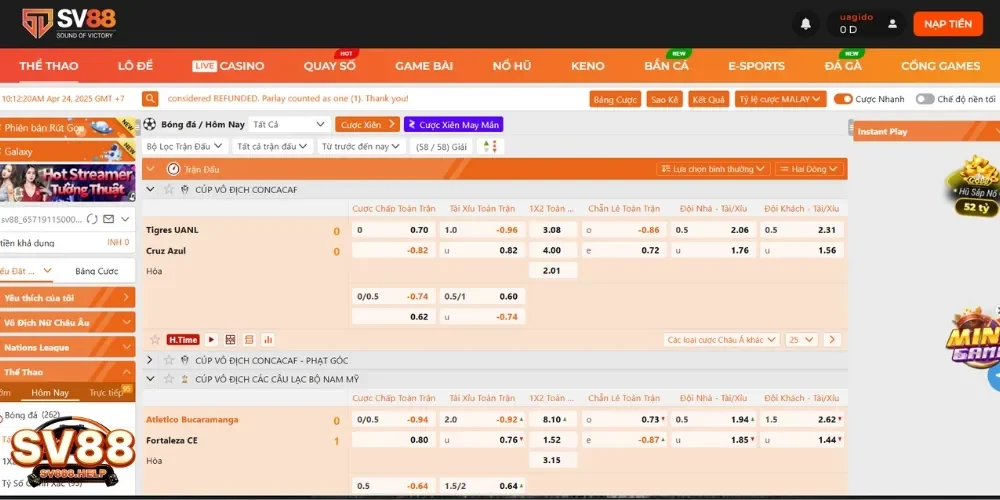Open the statistics bar chart icon
Viewport: 1000px width, 500px height.
coord(268,340)
